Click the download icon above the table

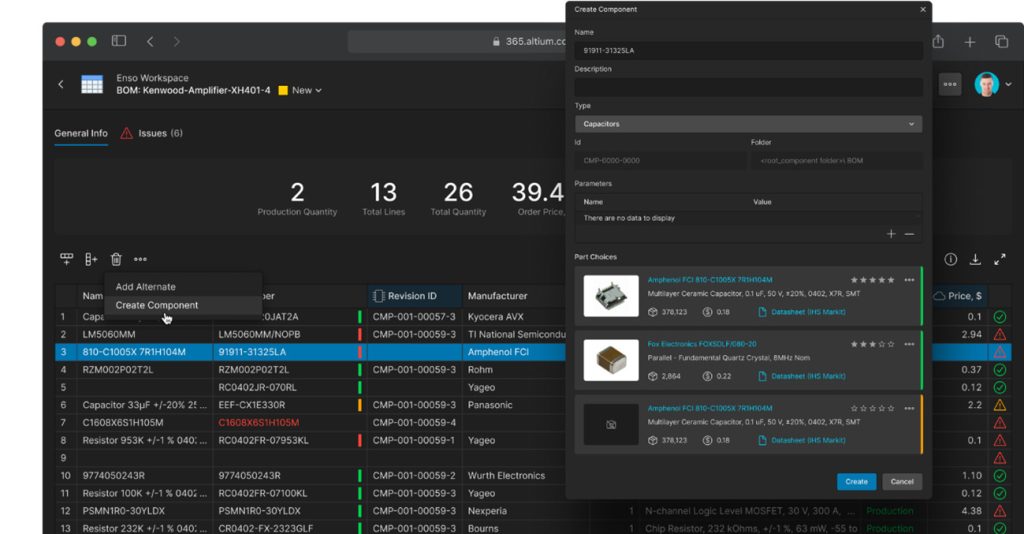pyautogui.click(x=975, y=259)
